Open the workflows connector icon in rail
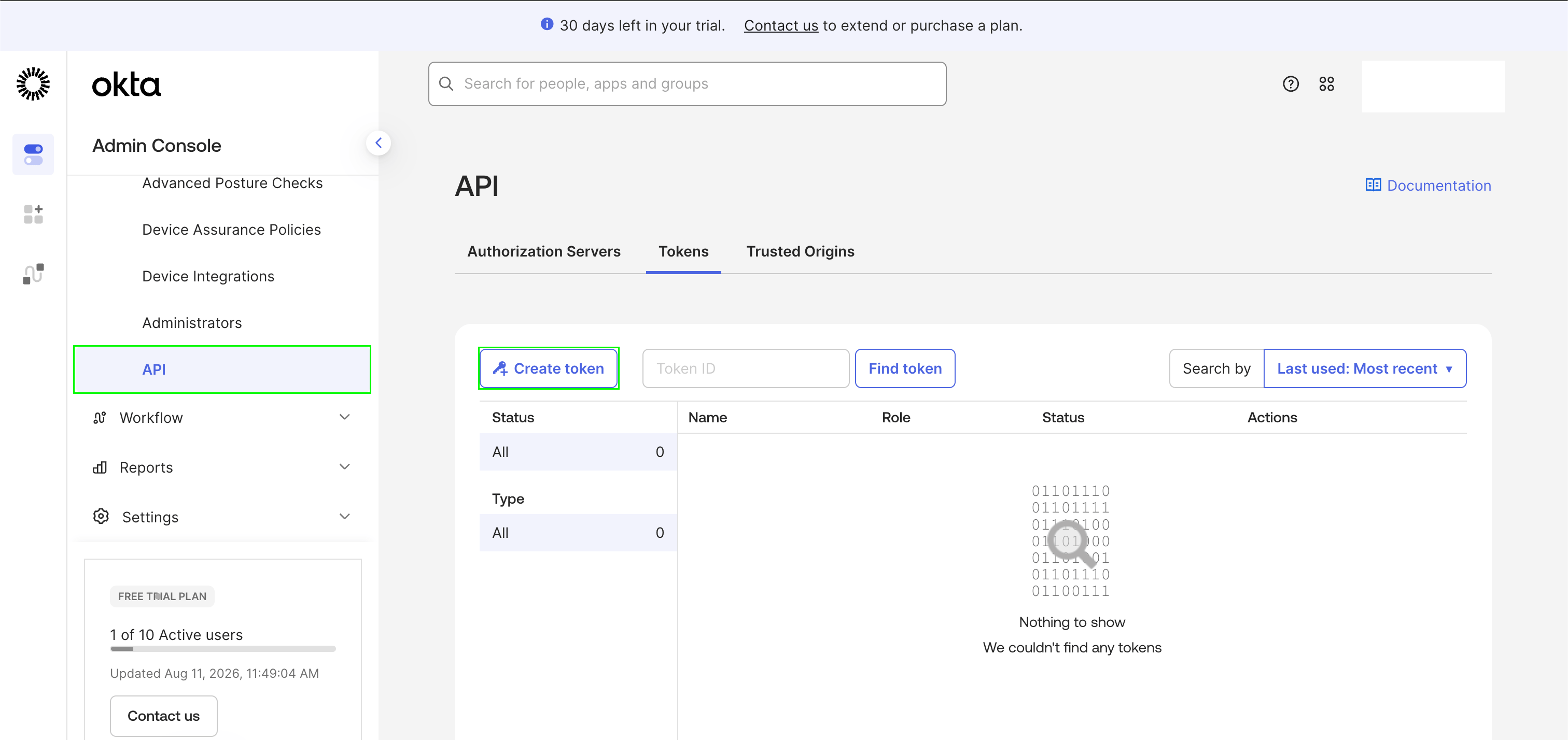Image resolution: width=1568 pixels, height=740 pixels. click(33, 274)
